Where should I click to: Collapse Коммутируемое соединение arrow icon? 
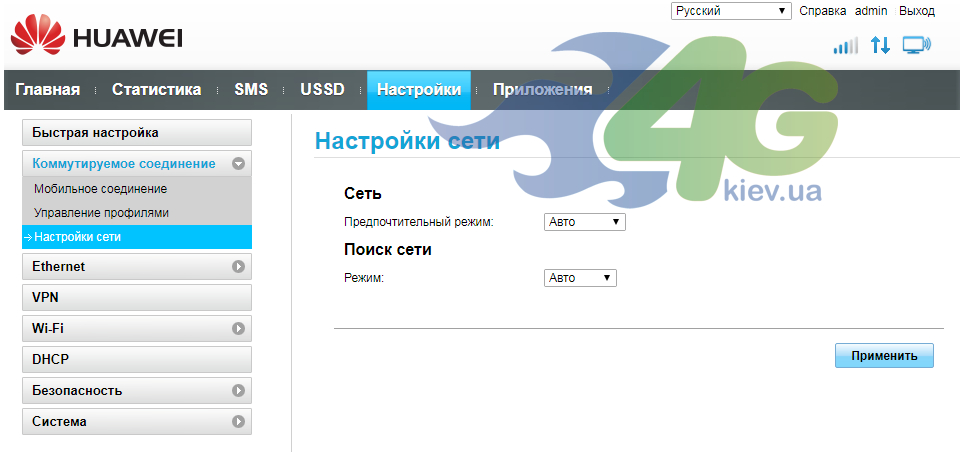coord(238,164)
